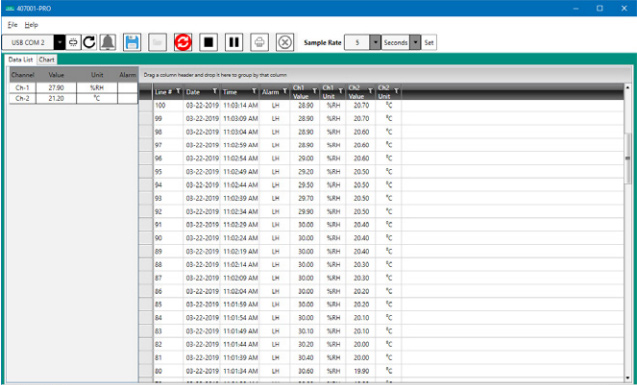Click the connect port icon beside USB COM 2
Viewport: 637px width, 385px height.
(73, 42)
